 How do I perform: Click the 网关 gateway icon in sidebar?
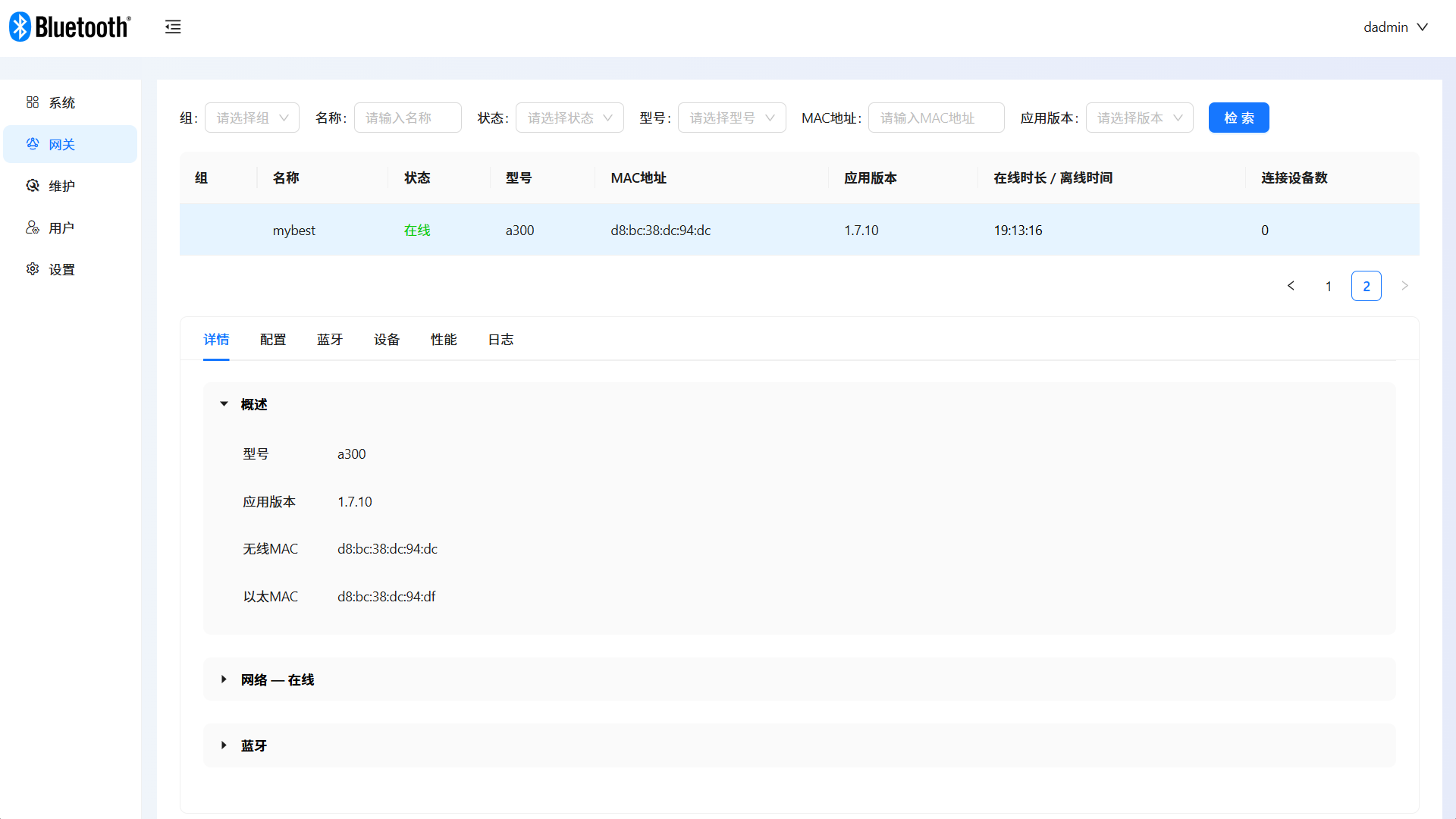pos(33,144)
